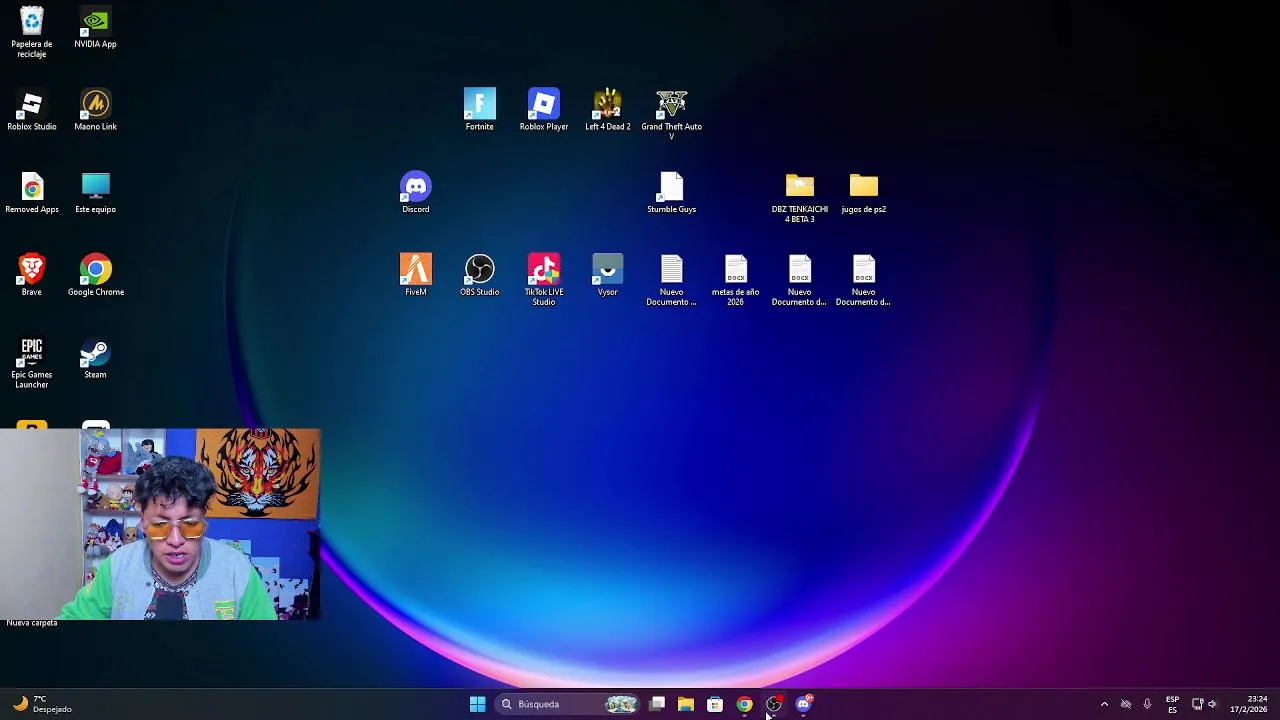Viewport: 1280px width, 720px height.
Task: Select Nuevo Documento docx beside metas de año 2026
Action: 799,280
